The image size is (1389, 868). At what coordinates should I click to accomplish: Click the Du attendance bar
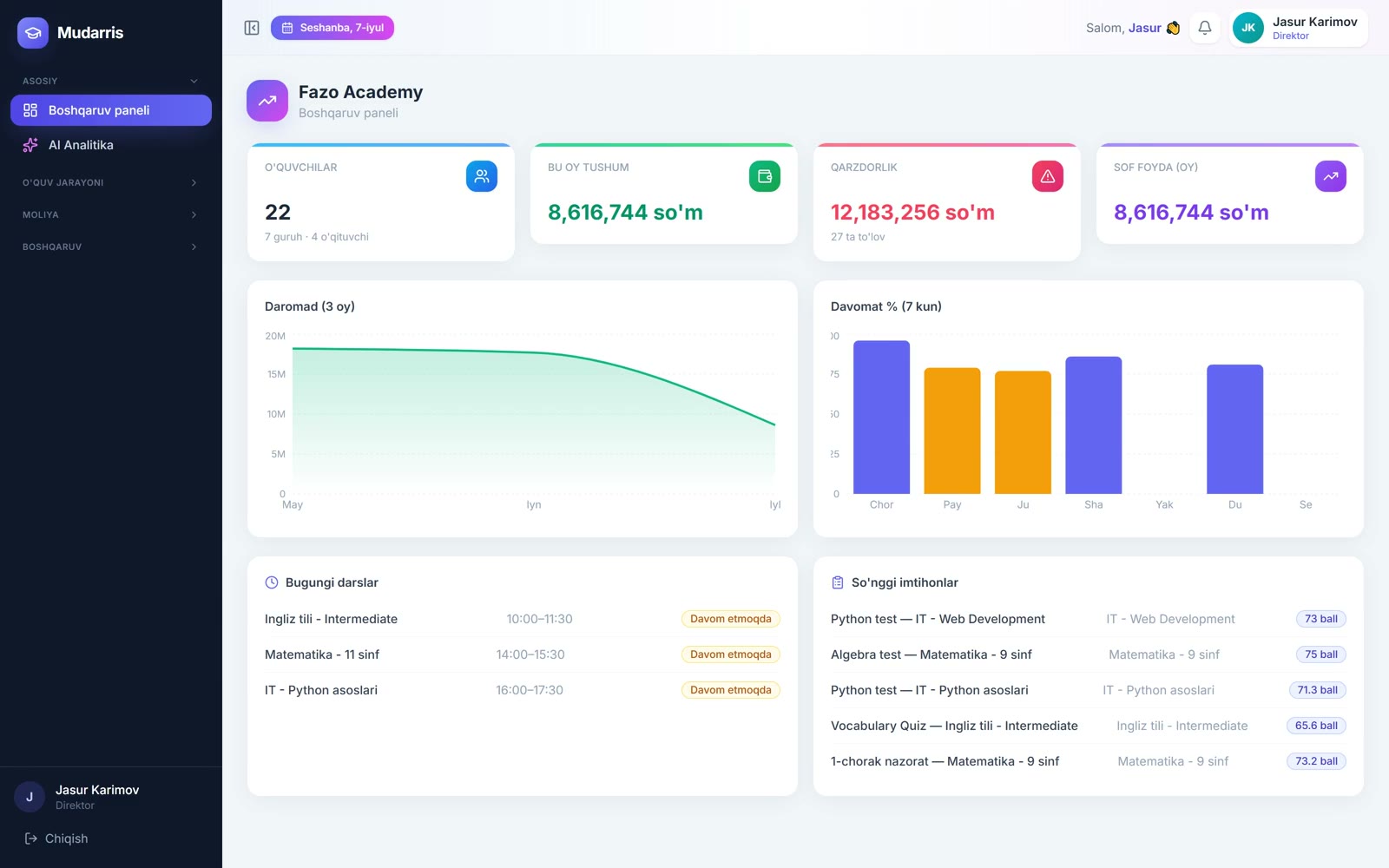(x=1235, y=429)
